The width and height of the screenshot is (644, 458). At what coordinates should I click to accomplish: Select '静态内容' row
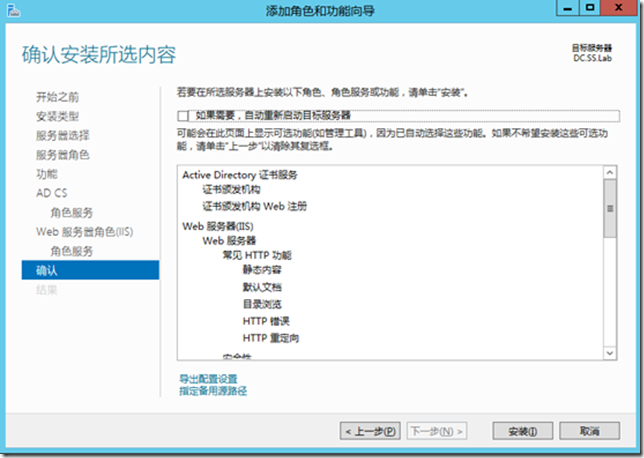click(x=262, y=270)
